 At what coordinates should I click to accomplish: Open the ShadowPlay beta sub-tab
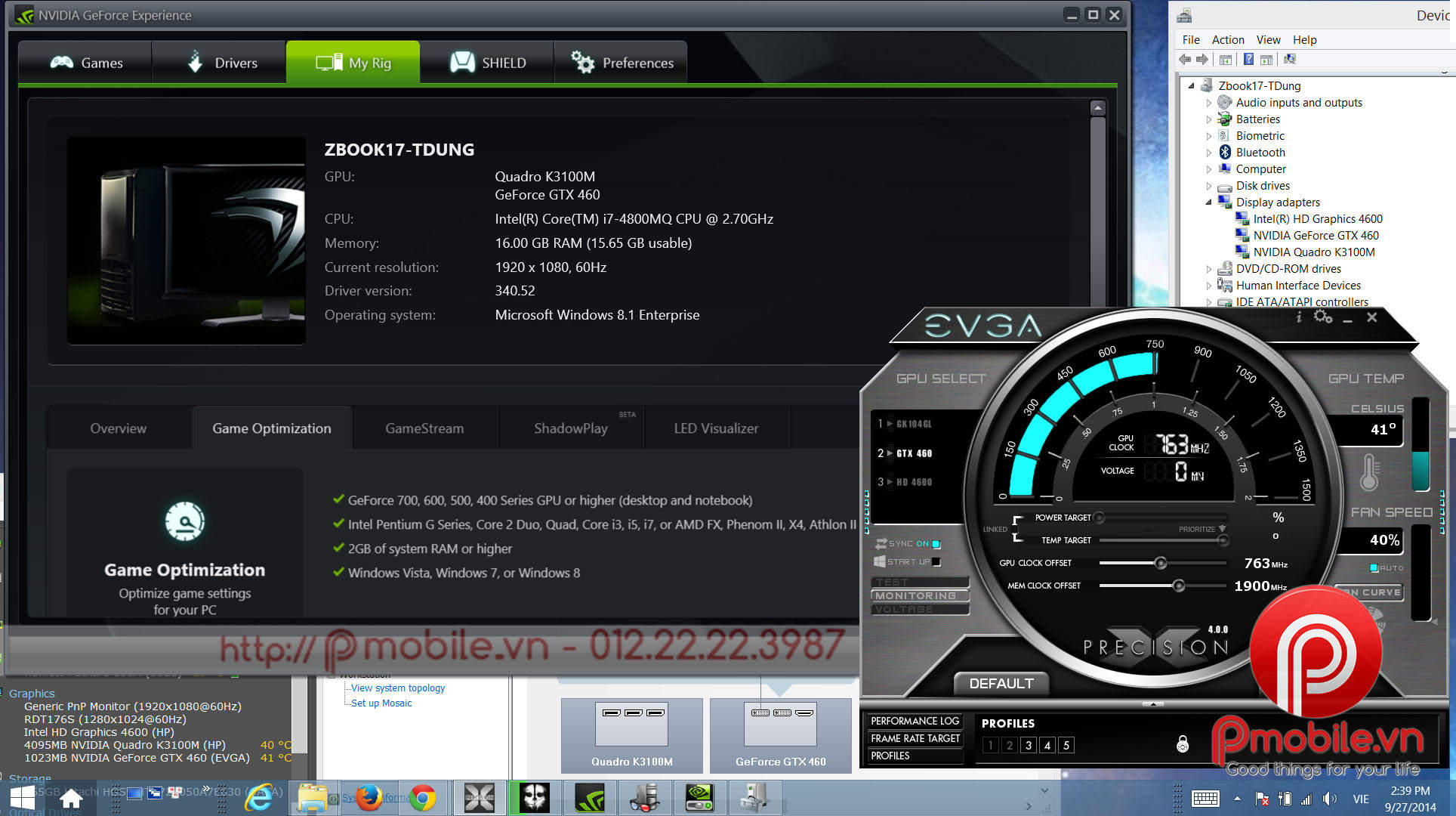[571, 428]
